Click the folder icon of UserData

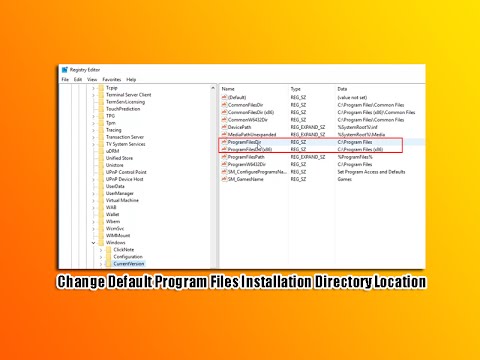[x=101, y=186]
